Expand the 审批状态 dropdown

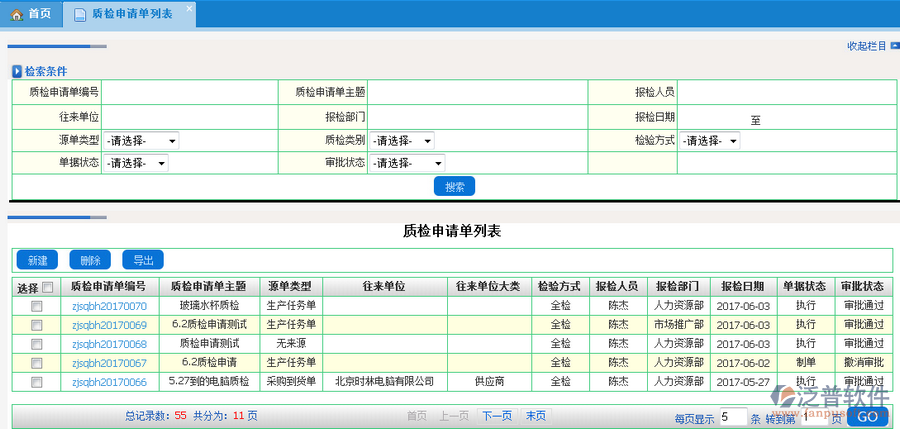click(407, 163)
